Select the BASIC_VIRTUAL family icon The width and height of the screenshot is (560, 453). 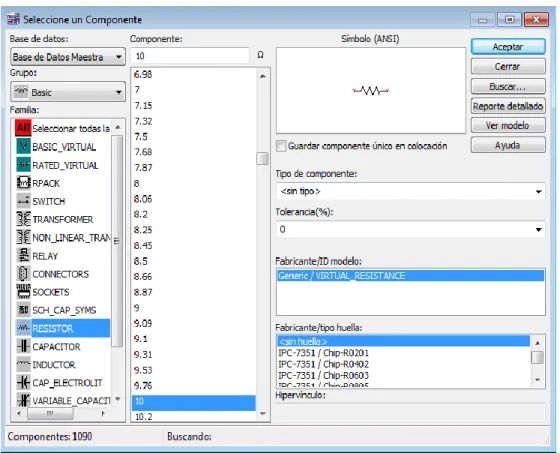pyautogui.click(x=24, y=146)
